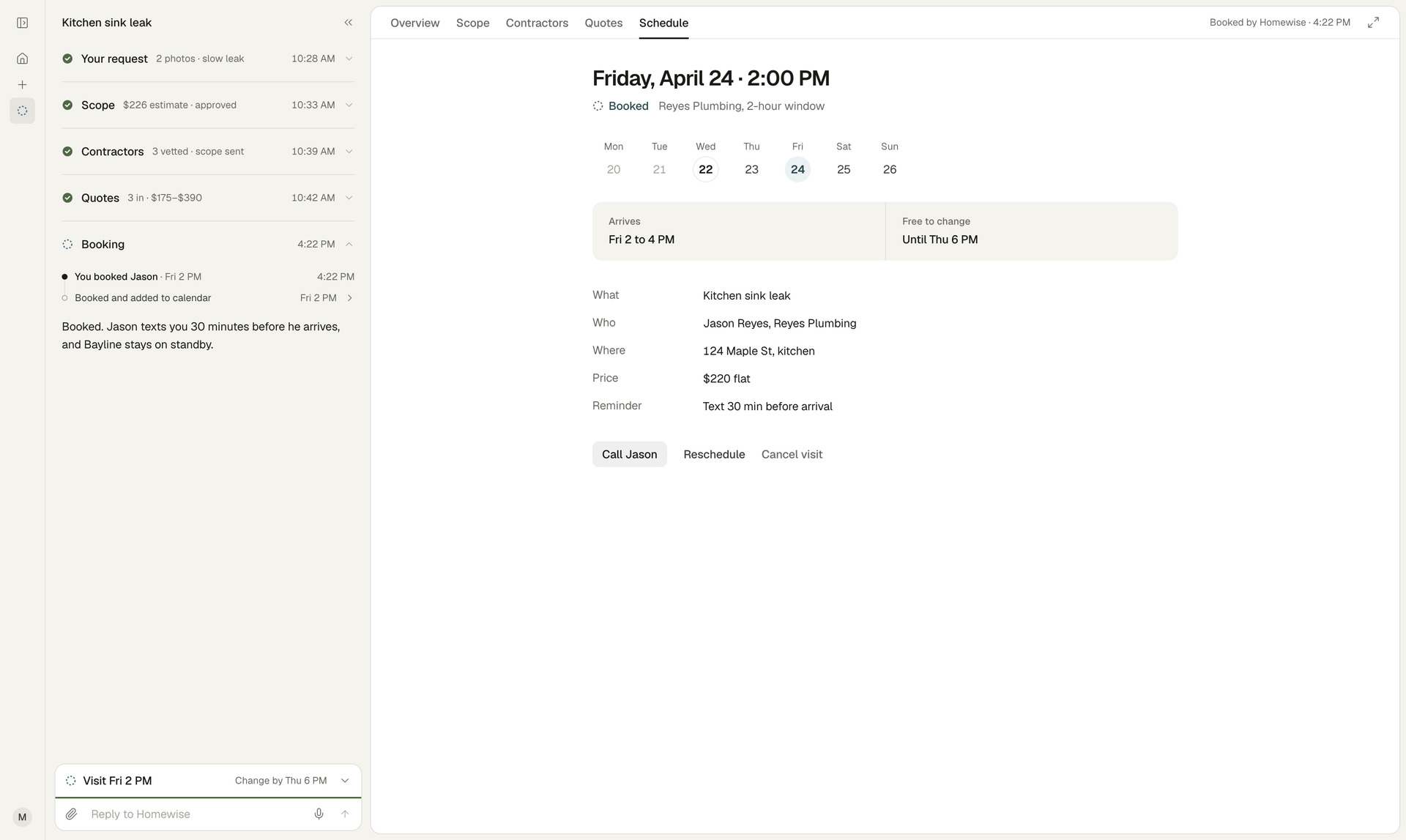Expand panel using the top-right expand arrows icon
This screenshot has width=1406, height=840.
tap(1373, 23)
